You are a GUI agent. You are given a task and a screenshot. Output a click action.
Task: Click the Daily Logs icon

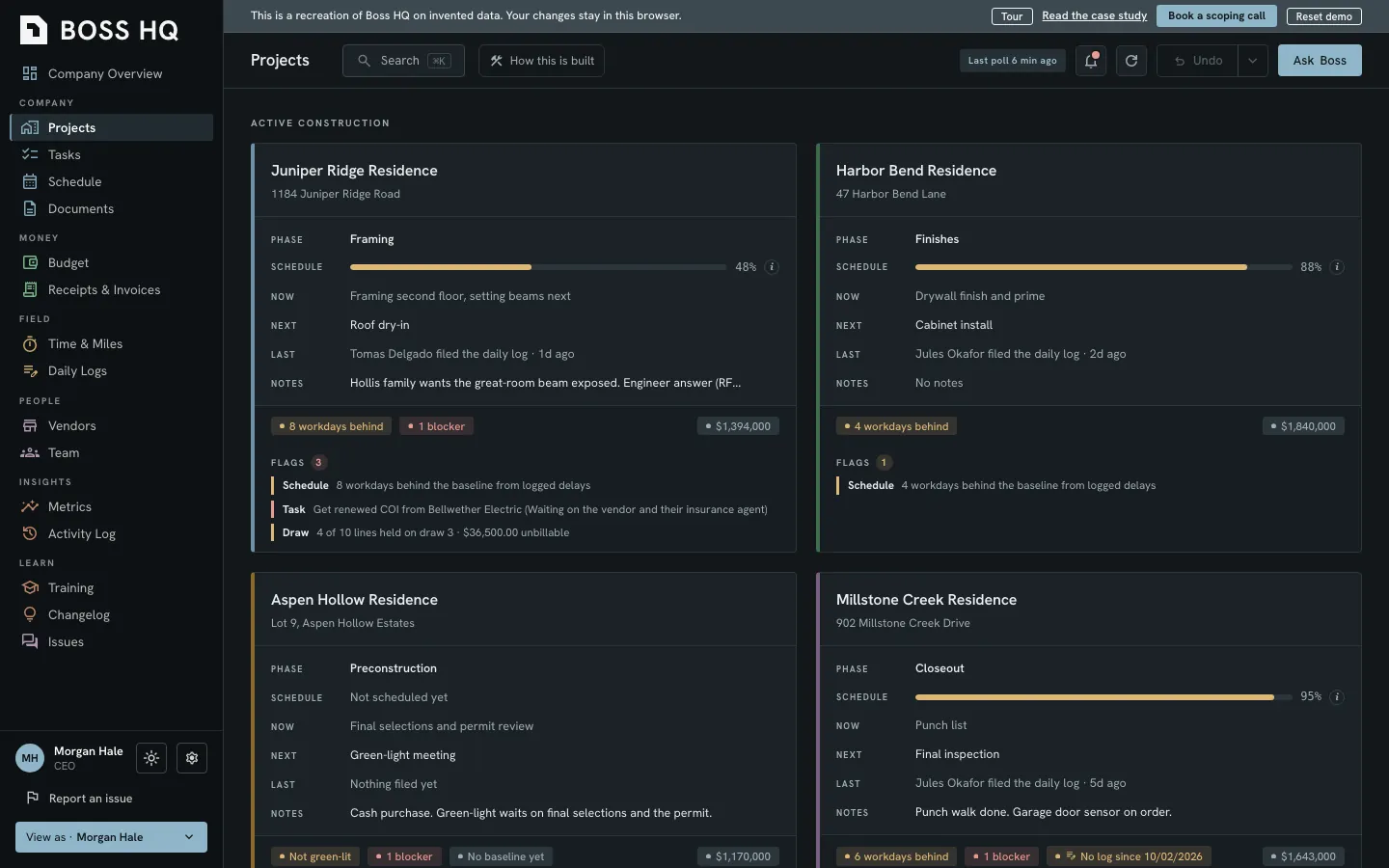click(30, 370)
